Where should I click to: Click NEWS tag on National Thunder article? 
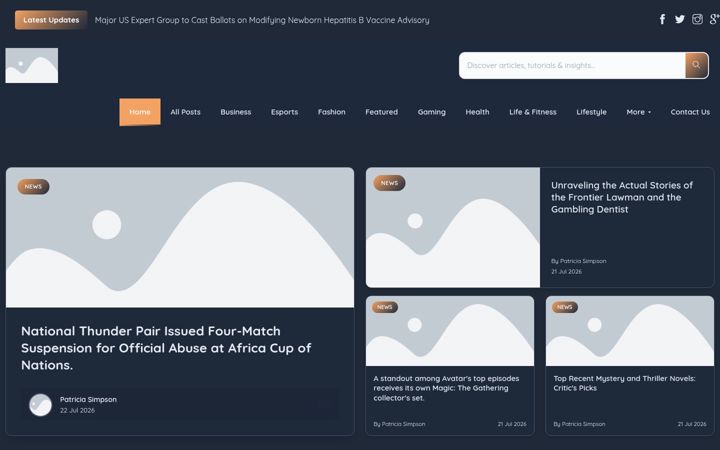(33, 186)
